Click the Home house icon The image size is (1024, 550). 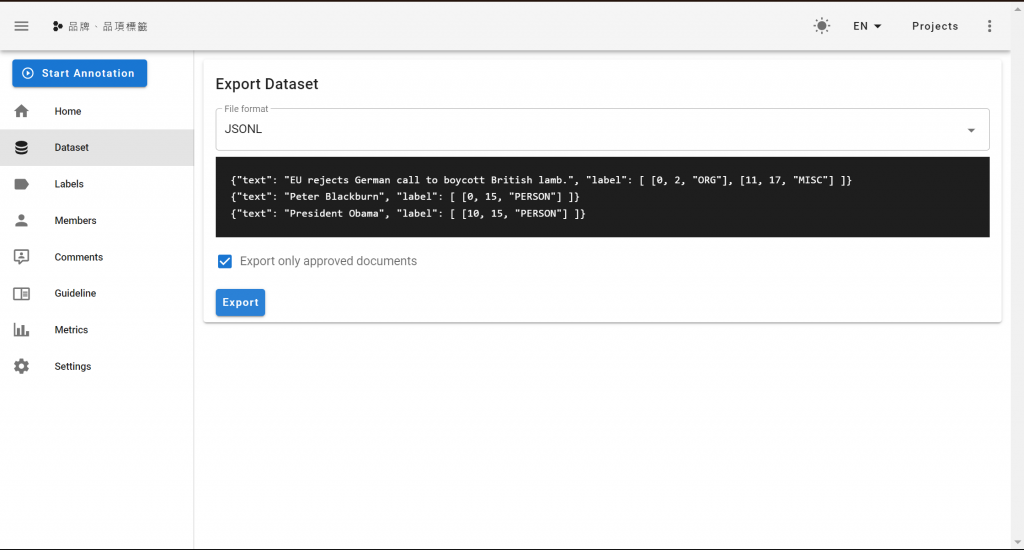point(22,111)
